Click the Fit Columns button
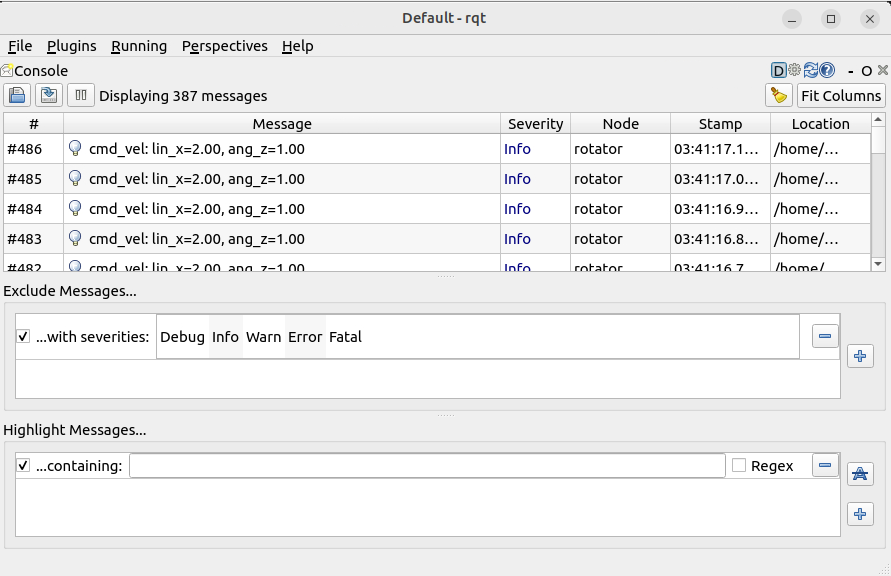 (x=841, y=96)
